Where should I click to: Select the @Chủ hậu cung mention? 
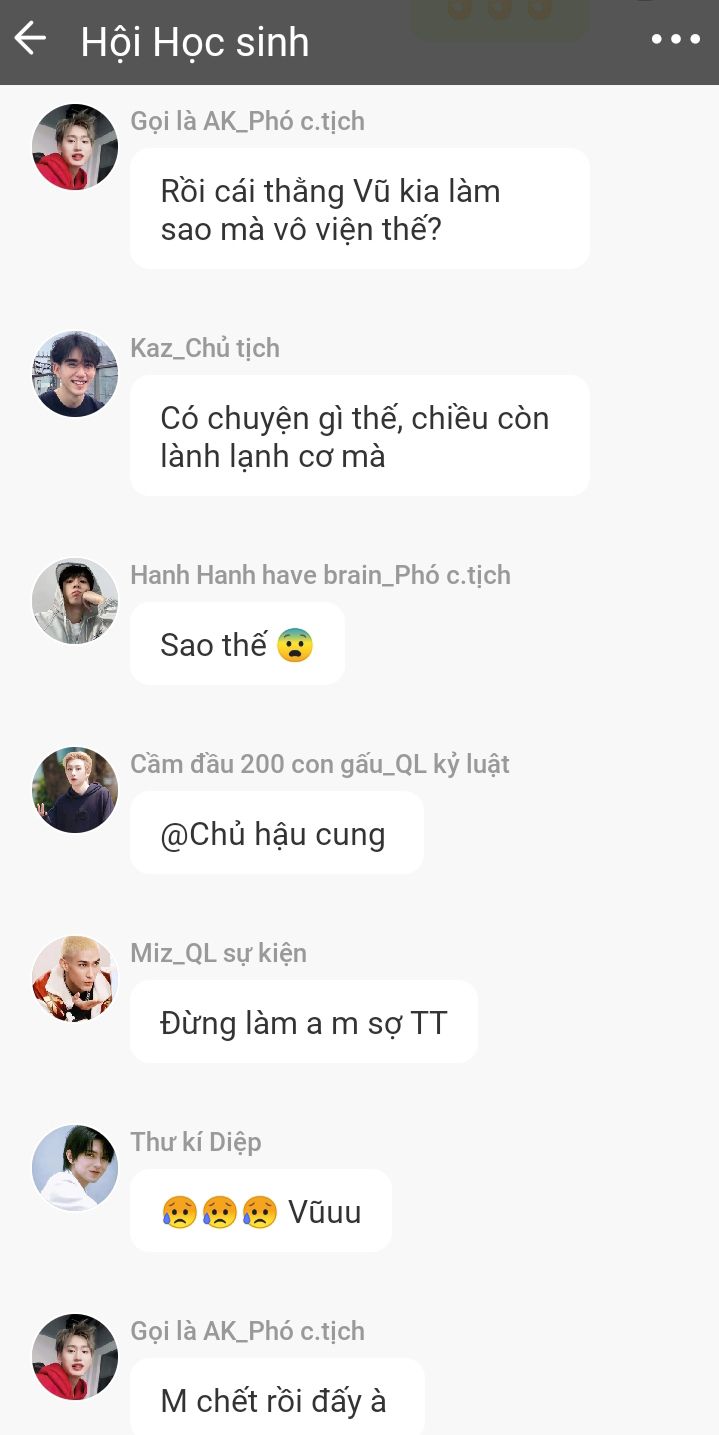(x=273, y=834)
